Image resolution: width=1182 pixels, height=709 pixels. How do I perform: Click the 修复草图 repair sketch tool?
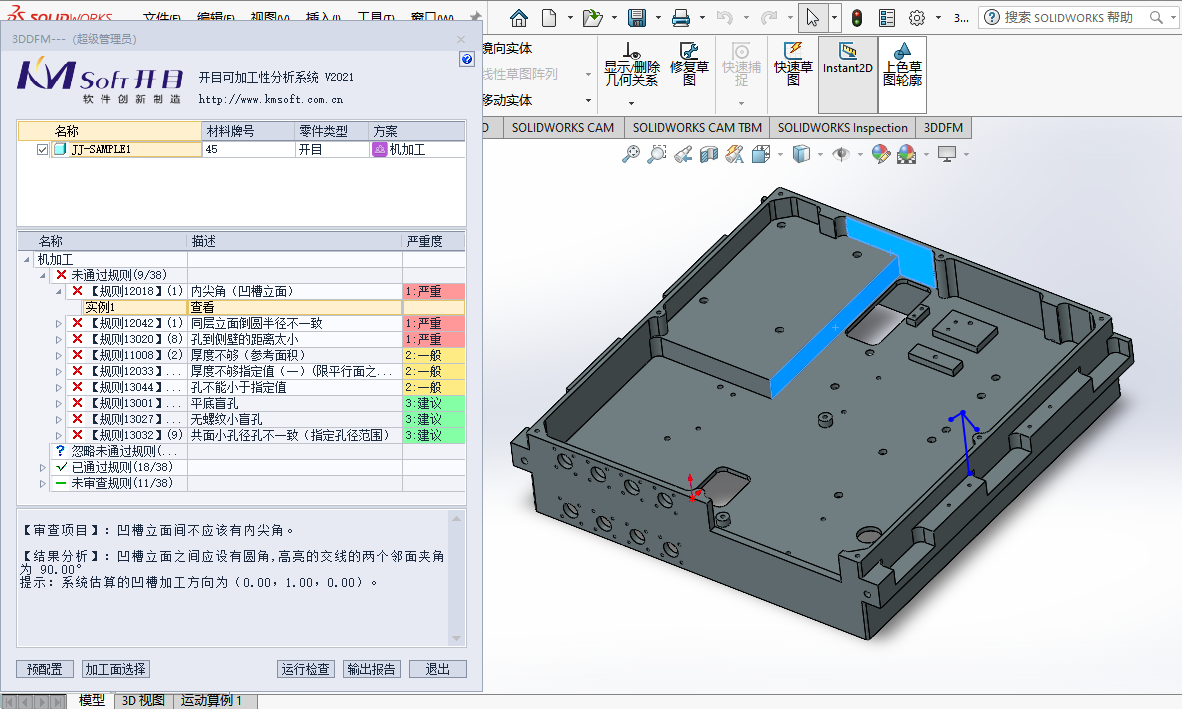689,66
